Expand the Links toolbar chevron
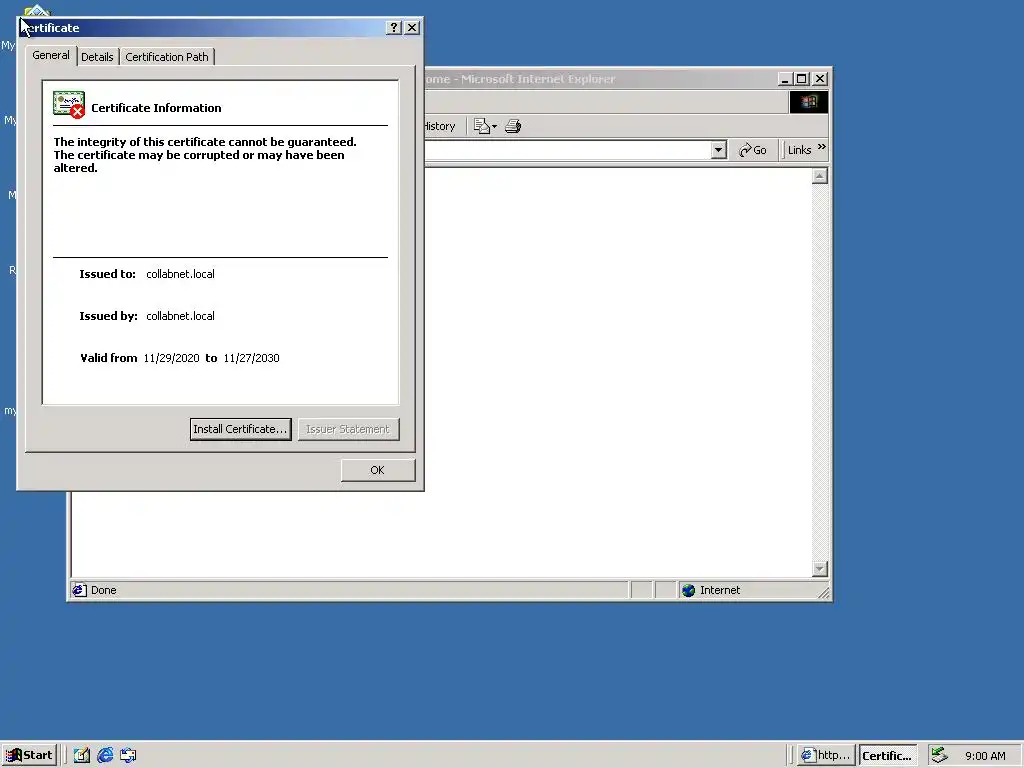The image size is (1024, 768). click(822, 147)
